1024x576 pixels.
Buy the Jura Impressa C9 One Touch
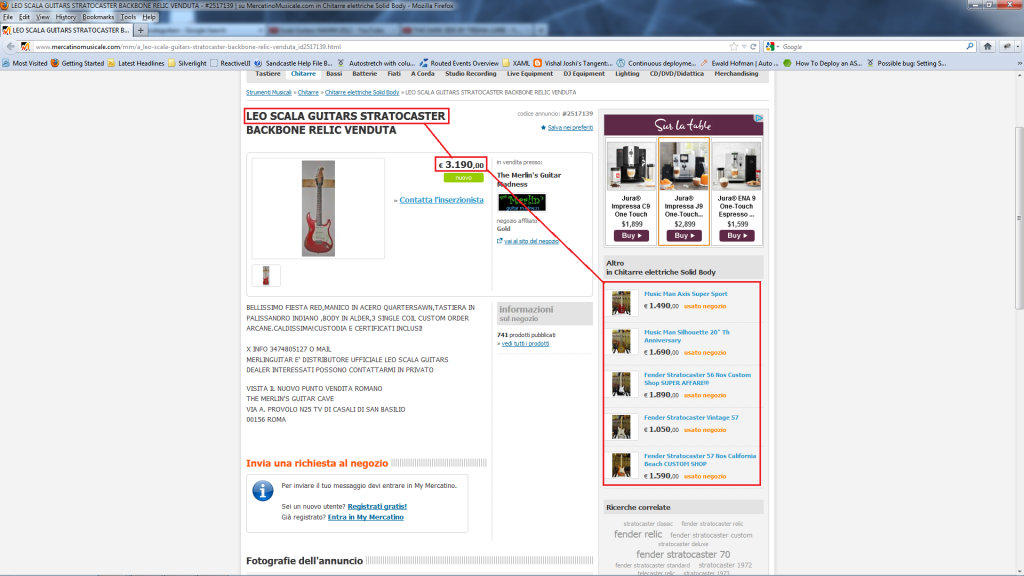tap(631, 236)
